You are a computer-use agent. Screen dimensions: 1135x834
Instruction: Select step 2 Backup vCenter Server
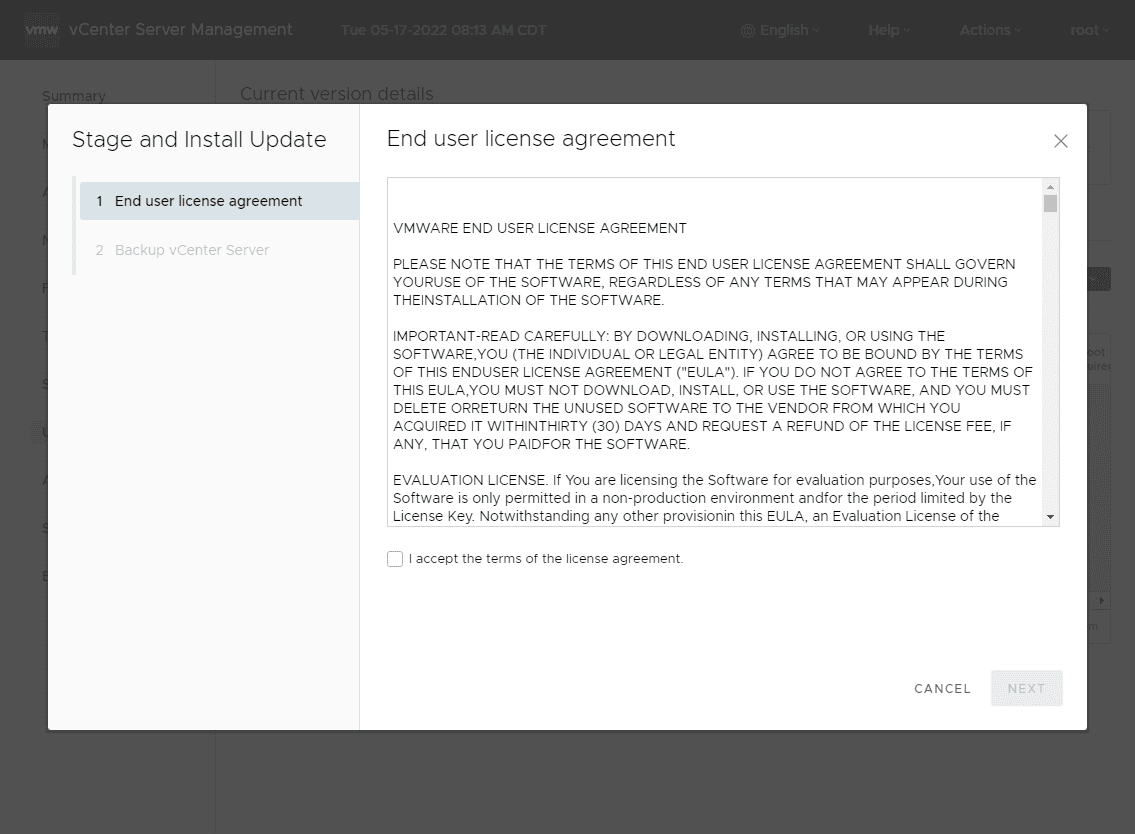click(192, 250)
